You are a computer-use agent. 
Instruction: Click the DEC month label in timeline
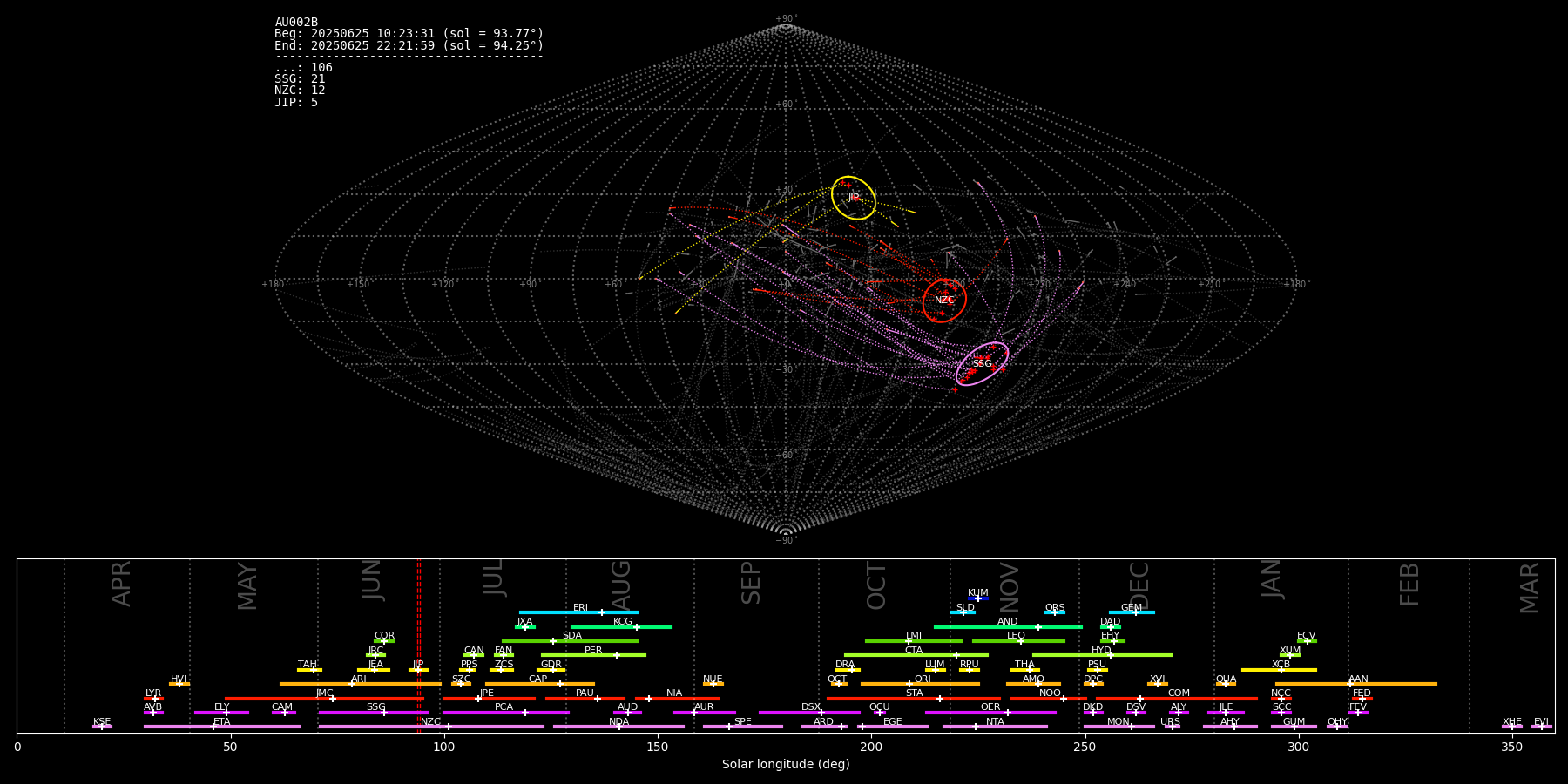(x=1139, y=585)
